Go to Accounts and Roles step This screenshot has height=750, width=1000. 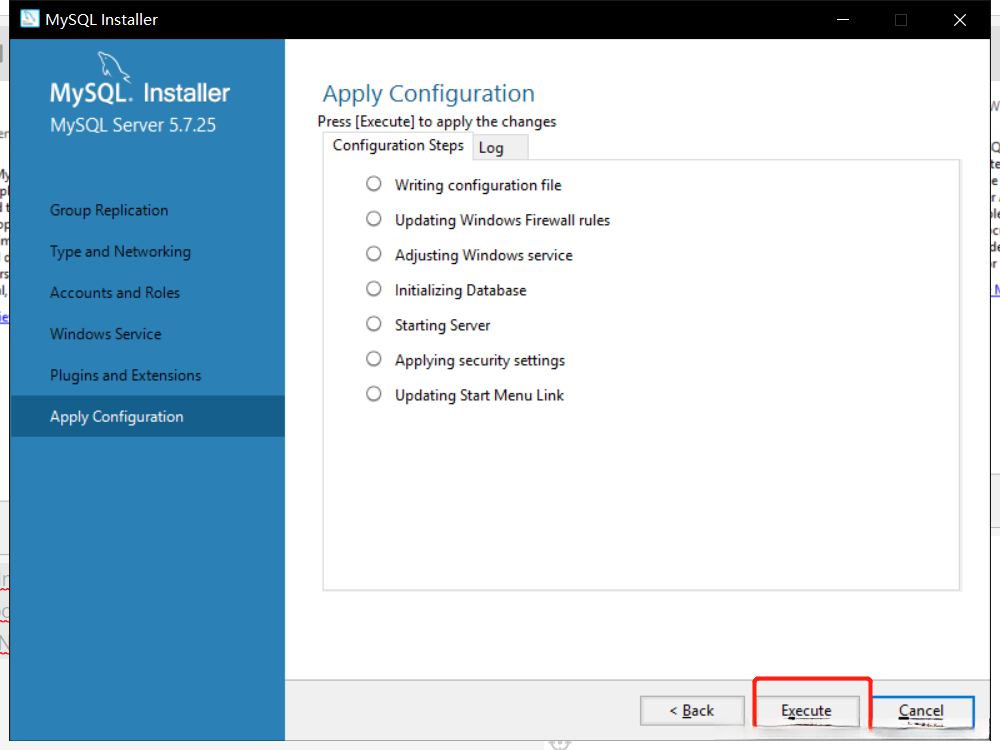115,293
